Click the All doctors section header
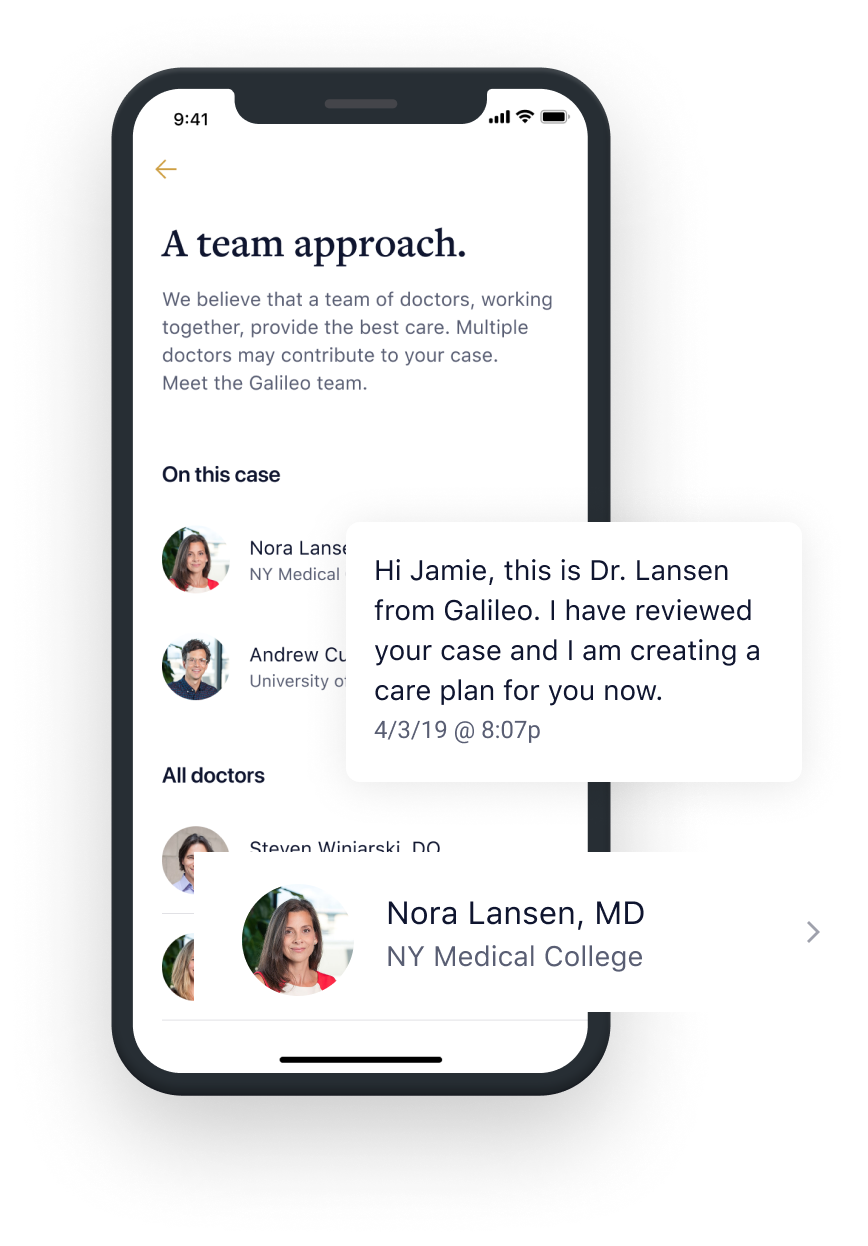Image resolution: width=868 pixels, height=1246 pixels. [x=213, y=776]
